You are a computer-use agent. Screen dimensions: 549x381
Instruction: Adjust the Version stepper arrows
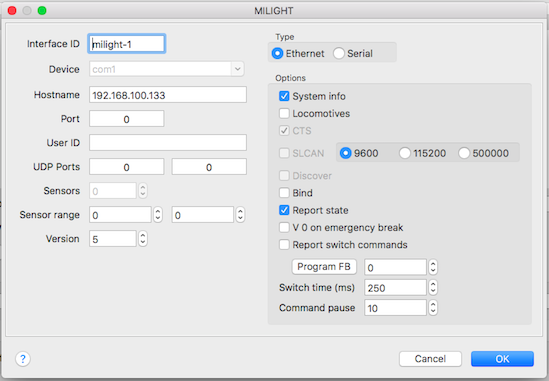pyautogui.click(x=143, y=239)
